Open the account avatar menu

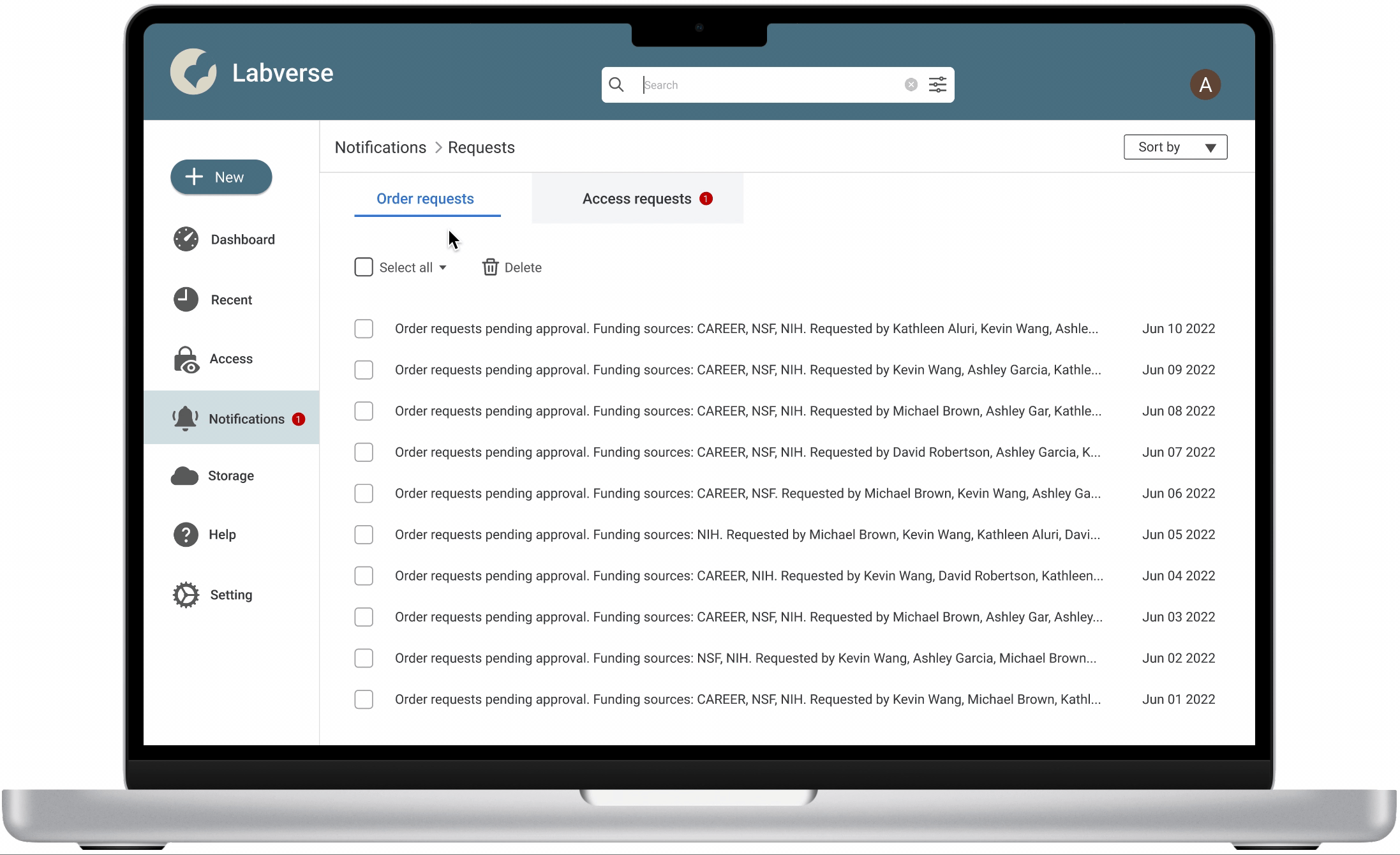click(1206, 84)
